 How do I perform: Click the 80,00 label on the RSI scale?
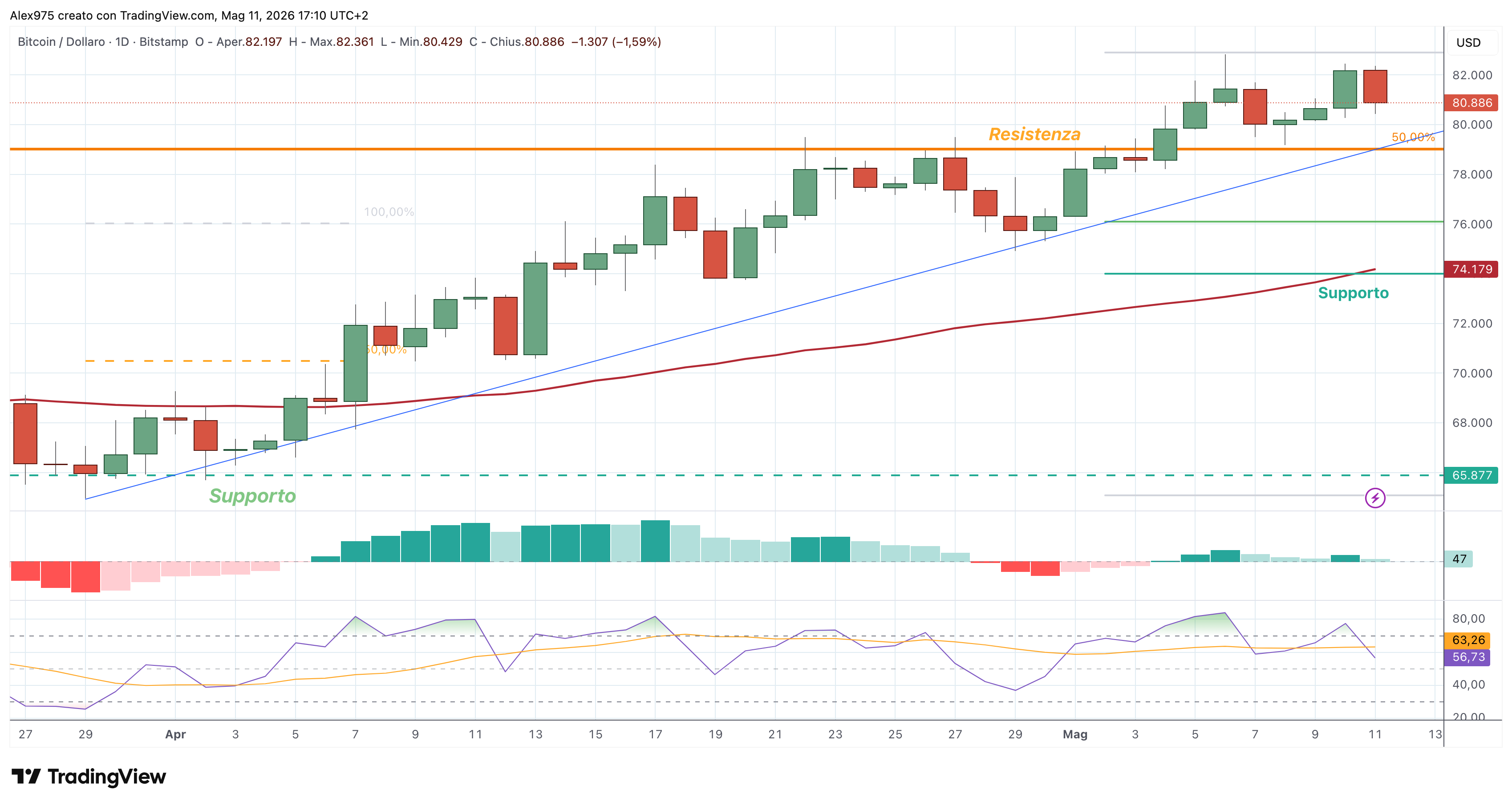1468,619
